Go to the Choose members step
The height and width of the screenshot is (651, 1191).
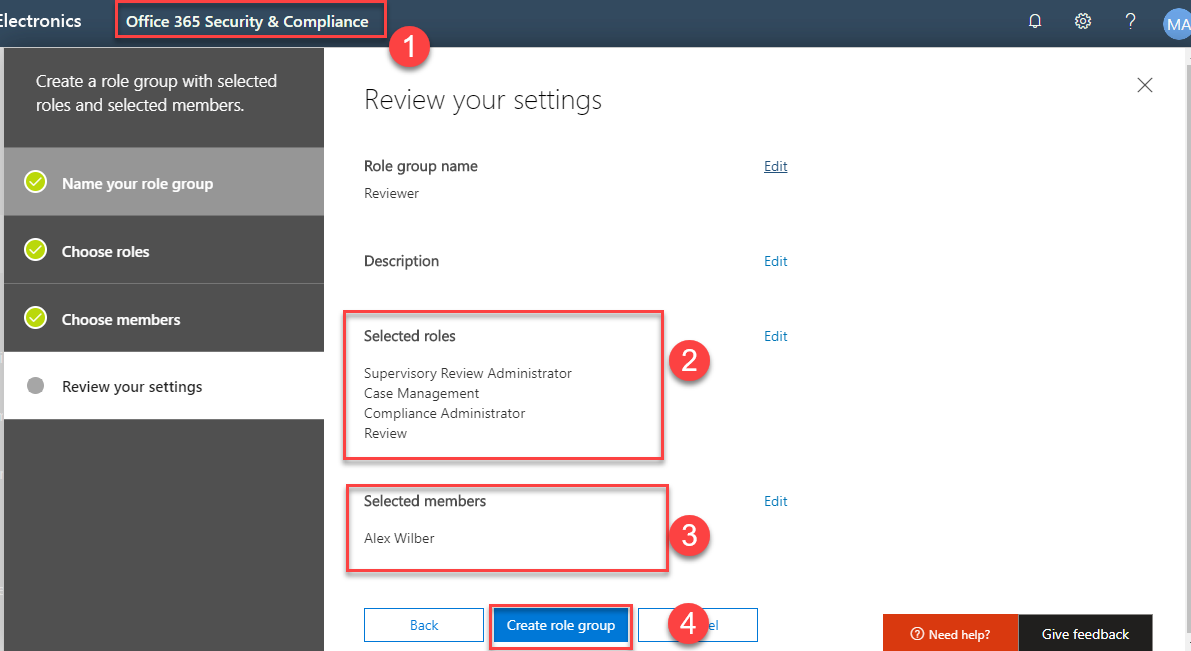121,320
